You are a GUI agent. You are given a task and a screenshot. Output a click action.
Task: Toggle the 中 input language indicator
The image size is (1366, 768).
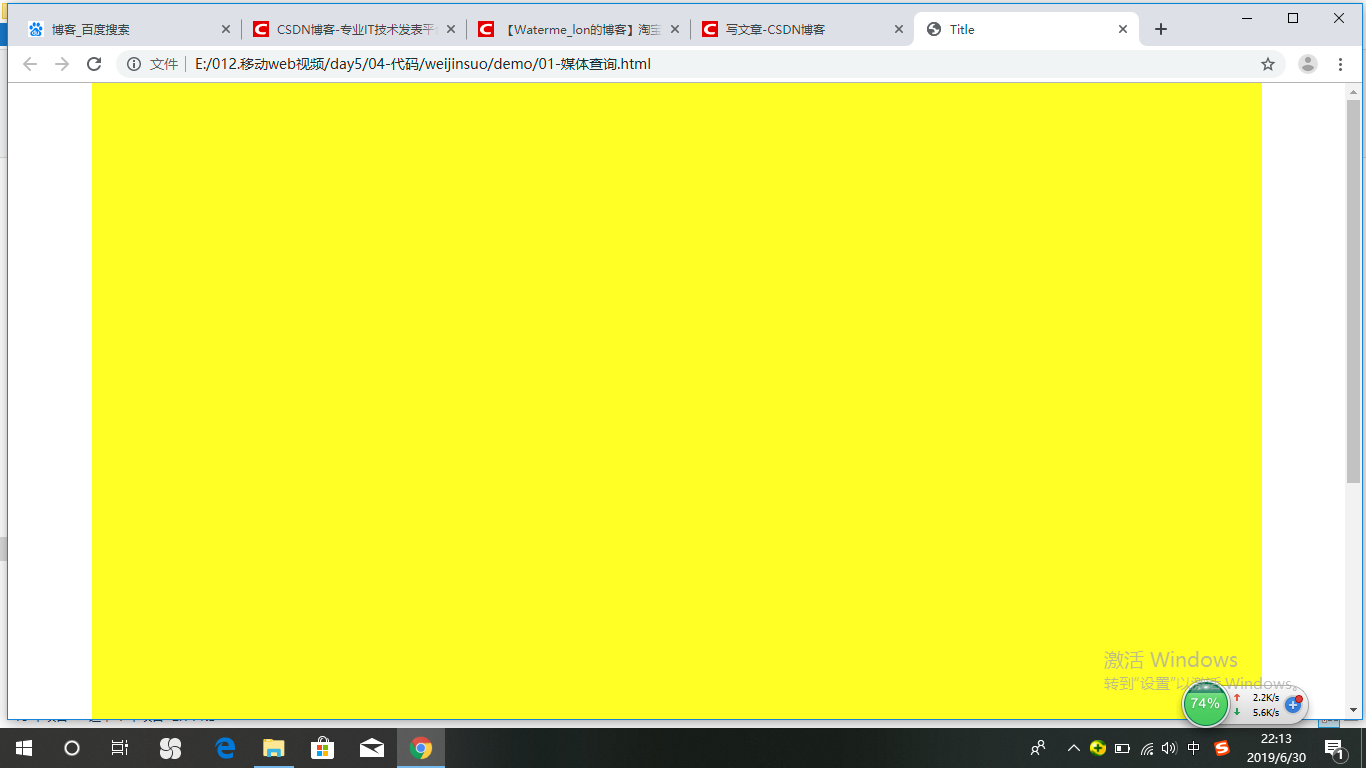[1194, 748]
